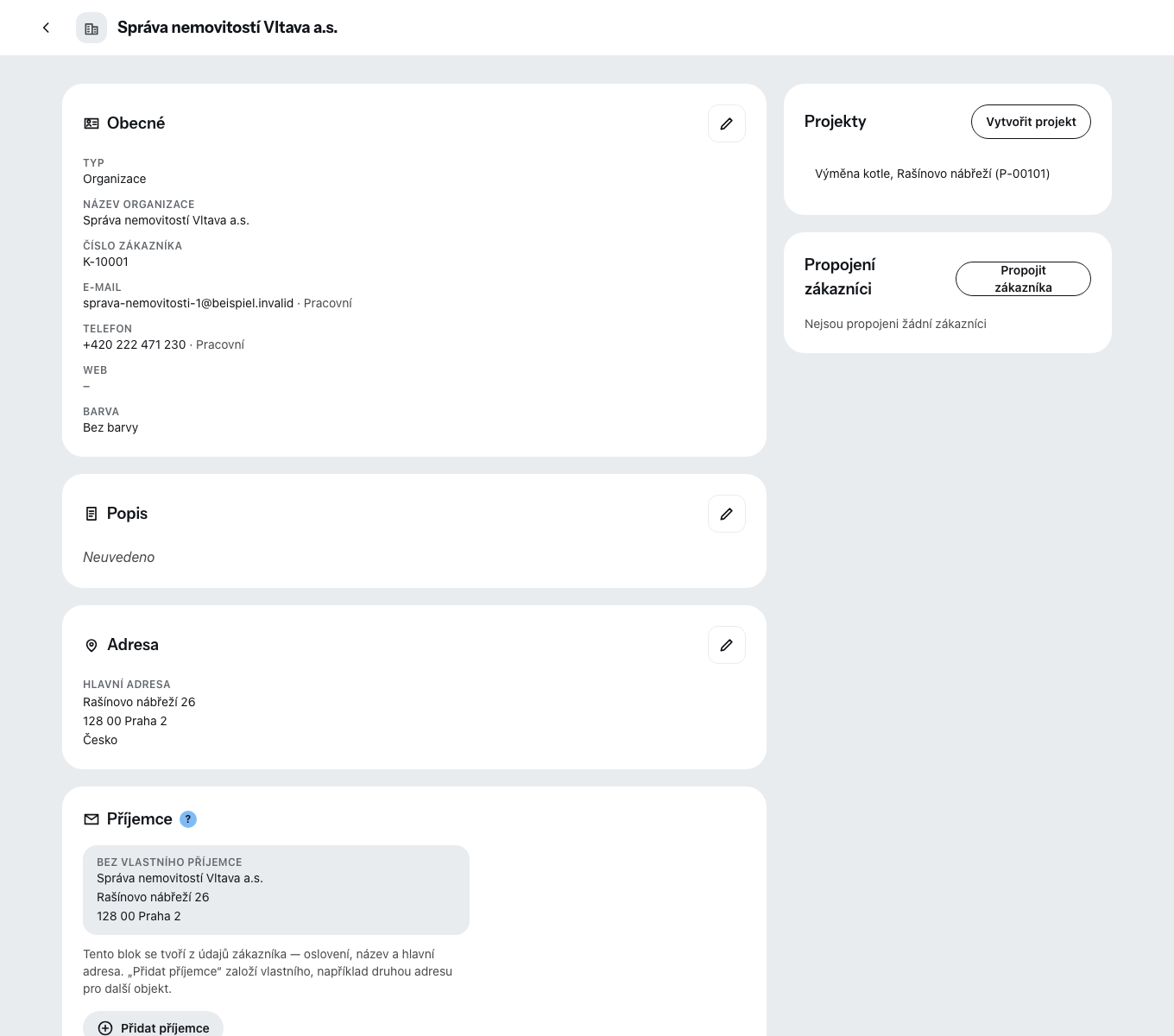This screenshot has width=1174, height=1036.
Task: Click the document icon beside Popis
Action: [91, 514]
